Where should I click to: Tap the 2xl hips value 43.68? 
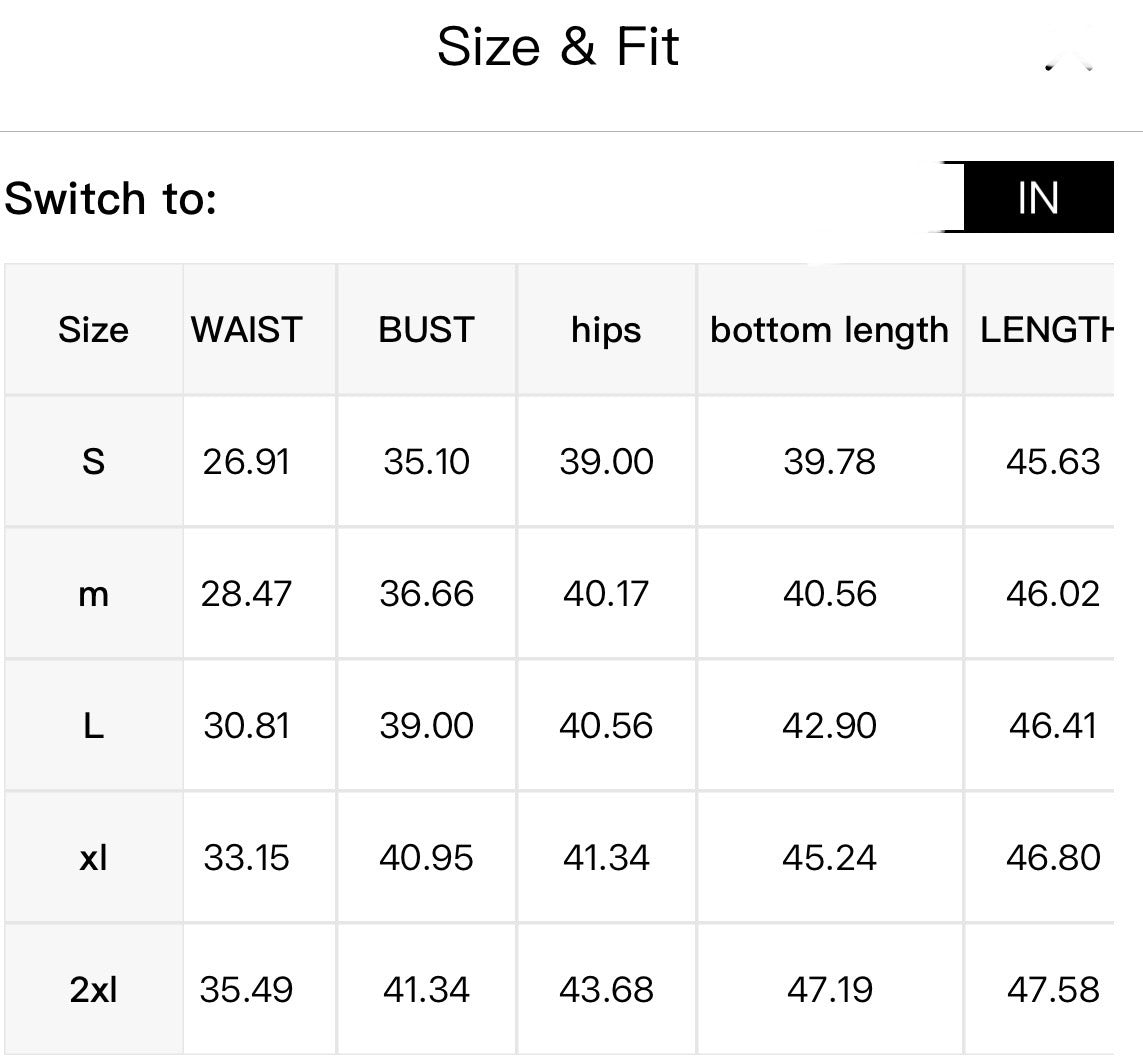[x=606, y=990]
